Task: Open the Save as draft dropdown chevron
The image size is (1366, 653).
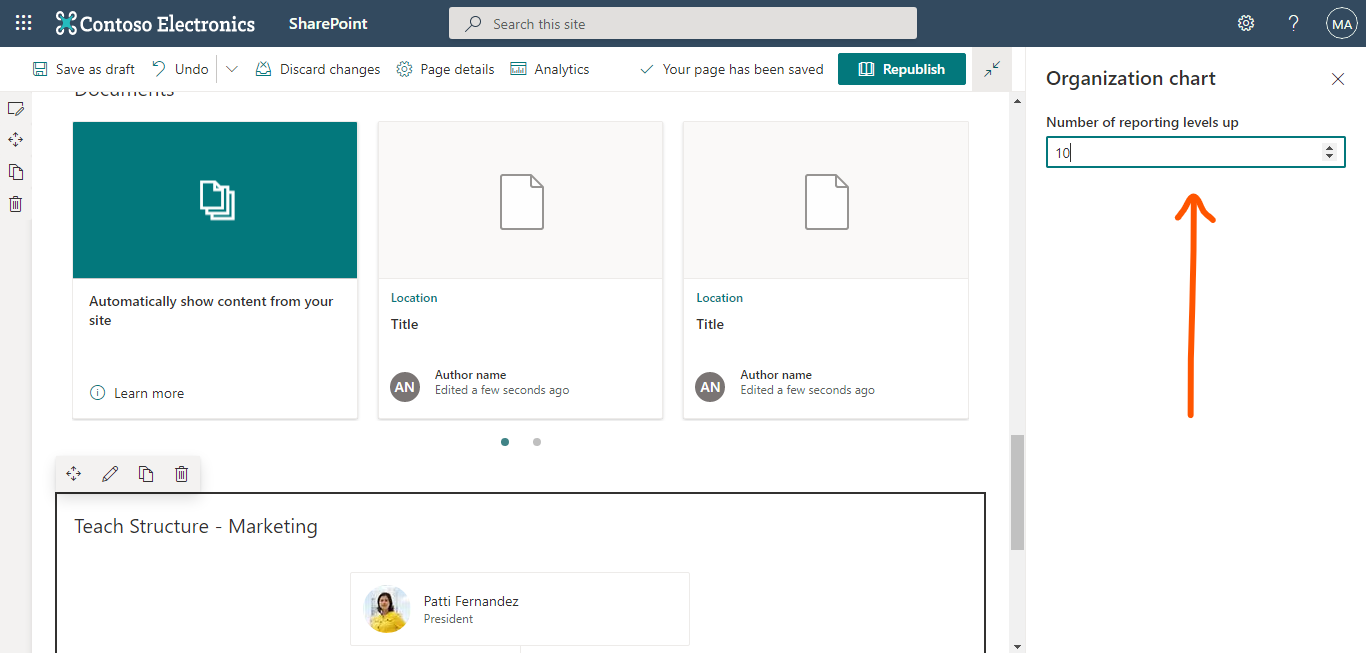Action: [232, 68]
